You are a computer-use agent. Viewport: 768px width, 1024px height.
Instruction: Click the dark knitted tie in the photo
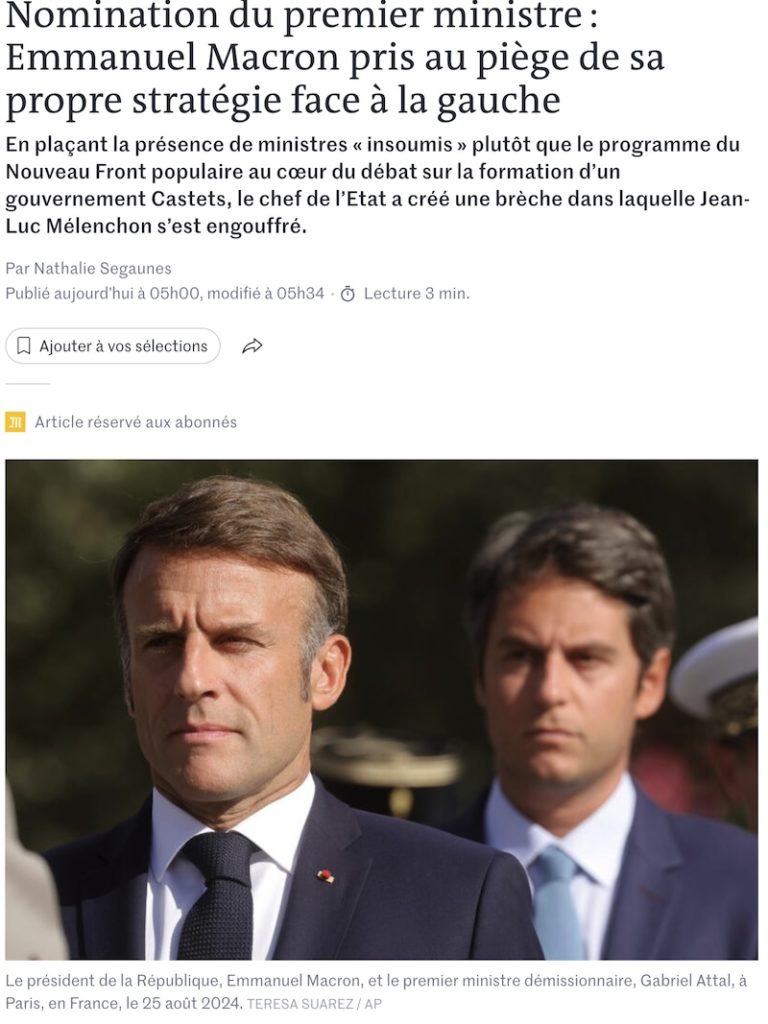point(217,896)
